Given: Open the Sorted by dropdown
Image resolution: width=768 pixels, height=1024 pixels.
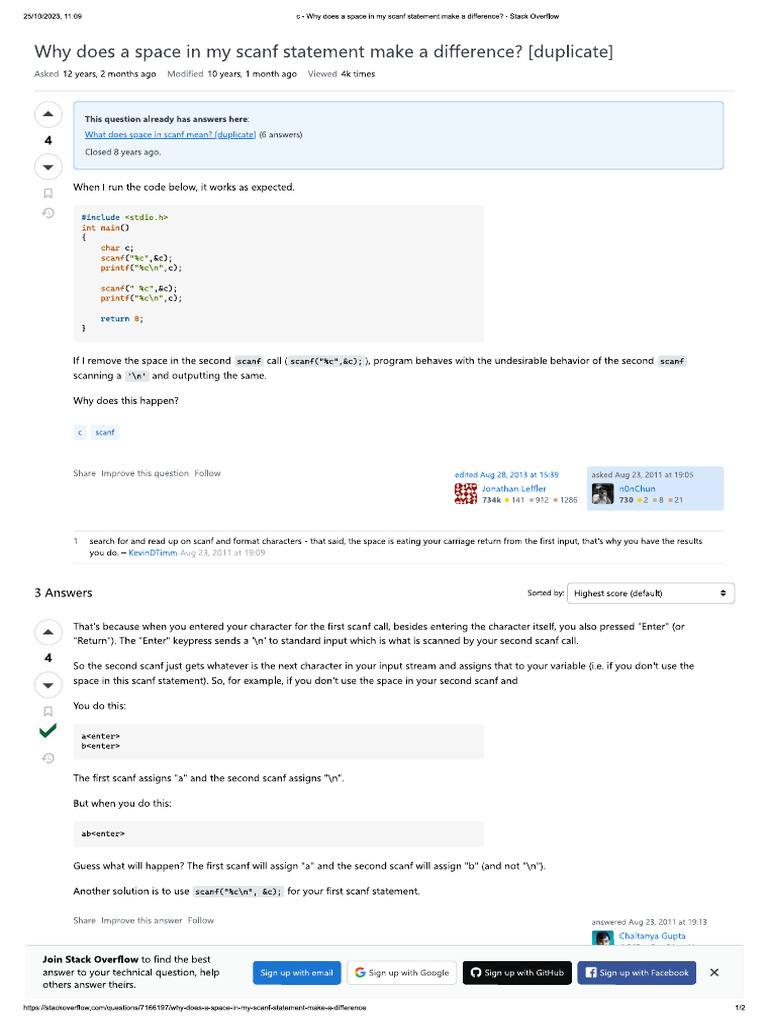Looking at the screenshot, I should [x=650, y=593].
